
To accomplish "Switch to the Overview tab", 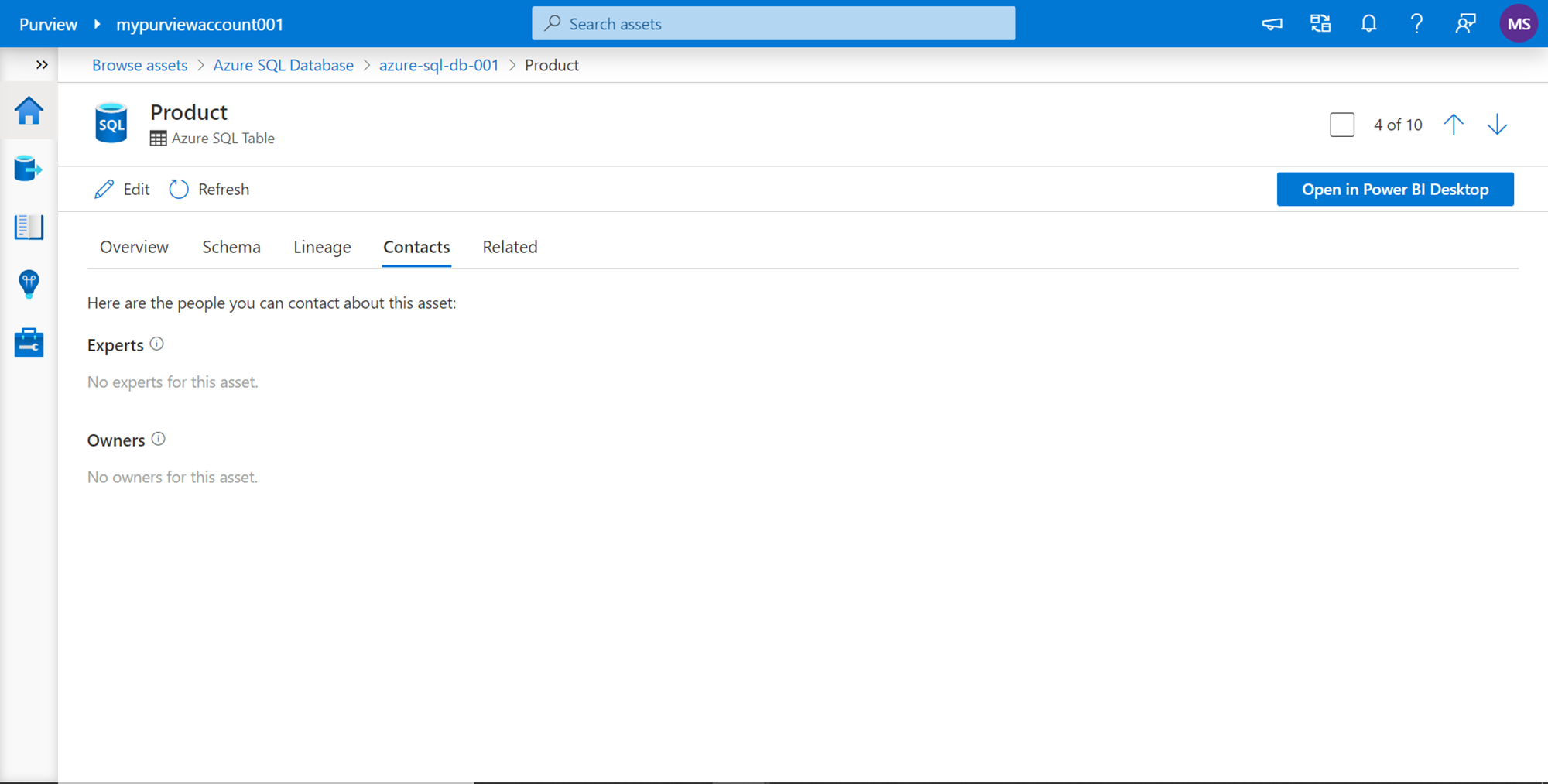I will (x=134, y=247).
